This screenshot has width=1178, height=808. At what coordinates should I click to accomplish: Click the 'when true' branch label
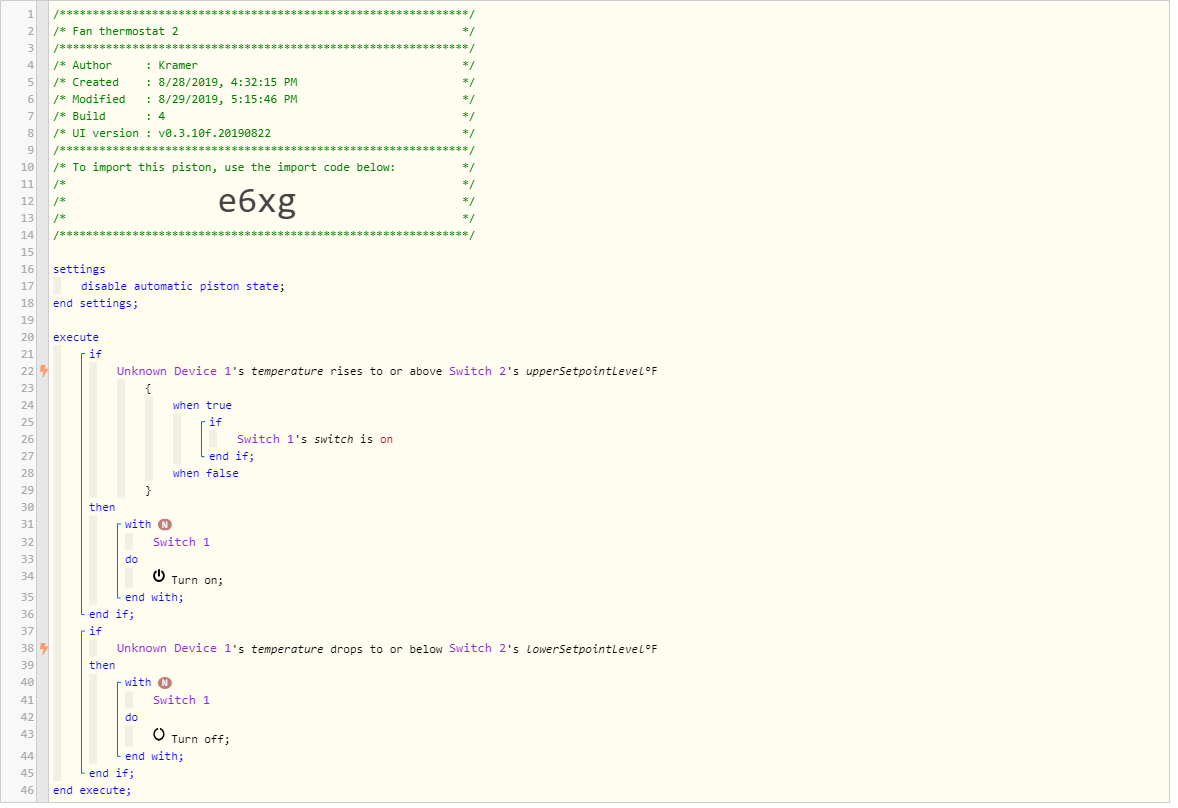click(x=201, y=405)
